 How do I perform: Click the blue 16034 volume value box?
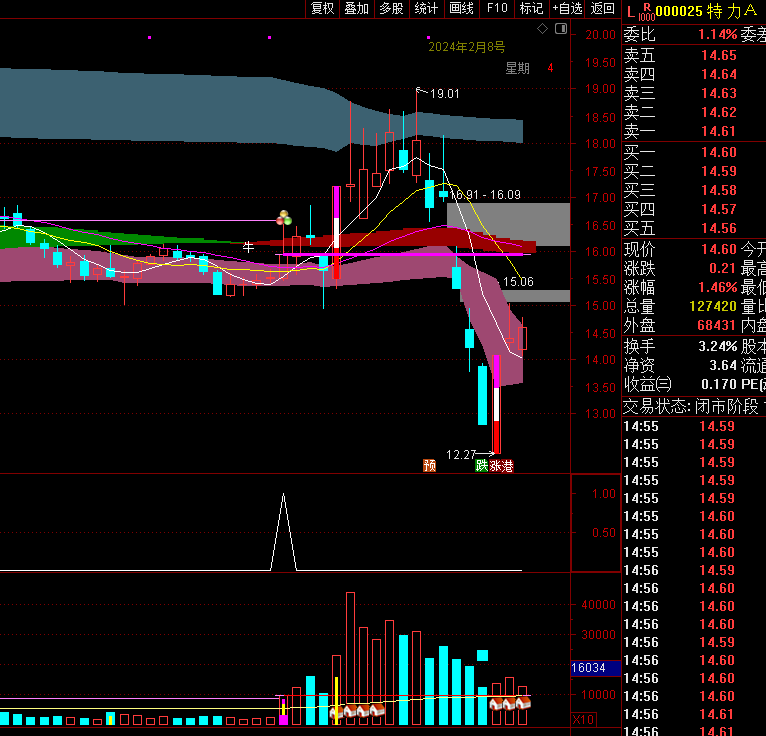pyautogui.click(x=596, y=668)
